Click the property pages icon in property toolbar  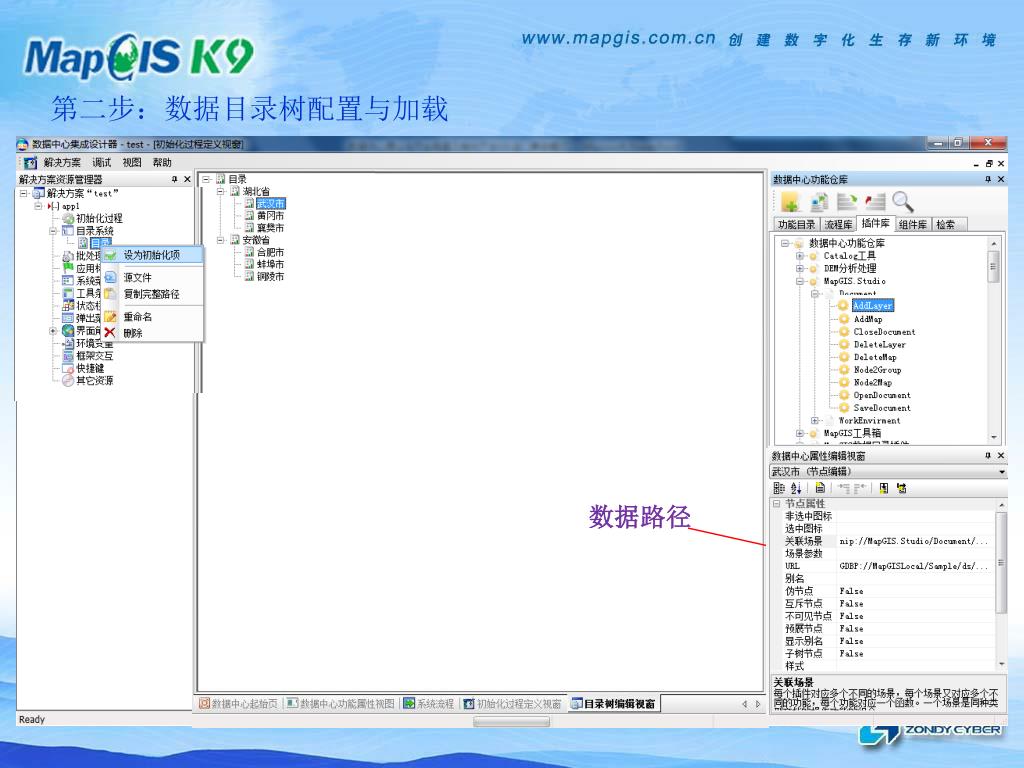pyautogui.click(x=820, y=488)
